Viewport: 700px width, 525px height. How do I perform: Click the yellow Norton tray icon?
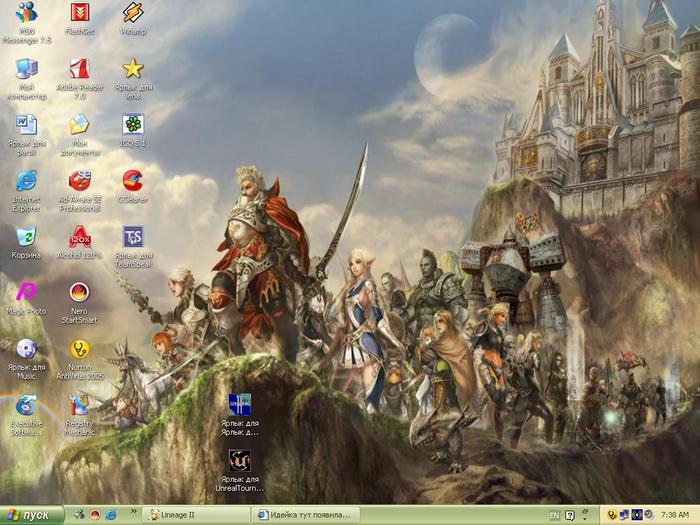click(x=612, y=515)
